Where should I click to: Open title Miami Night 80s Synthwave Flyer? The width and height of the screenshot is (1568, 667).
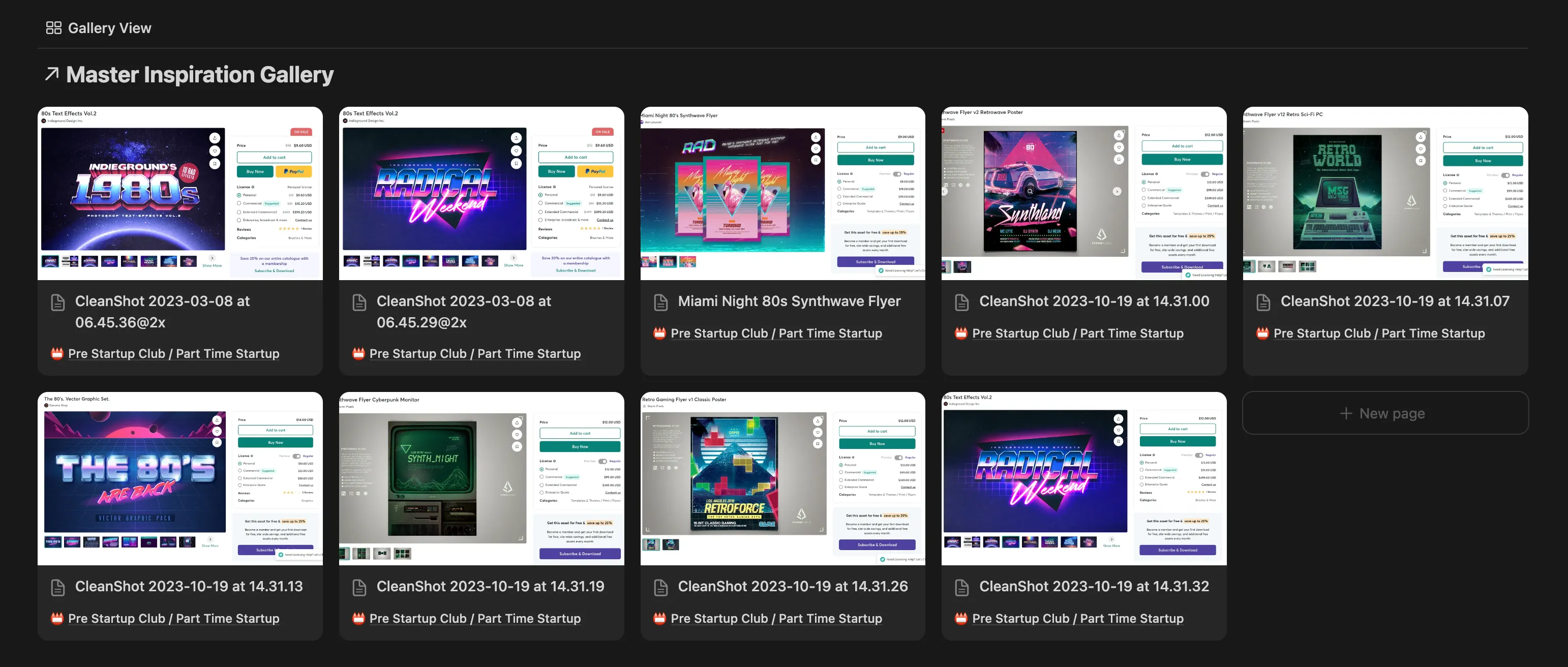click(790, 301)
